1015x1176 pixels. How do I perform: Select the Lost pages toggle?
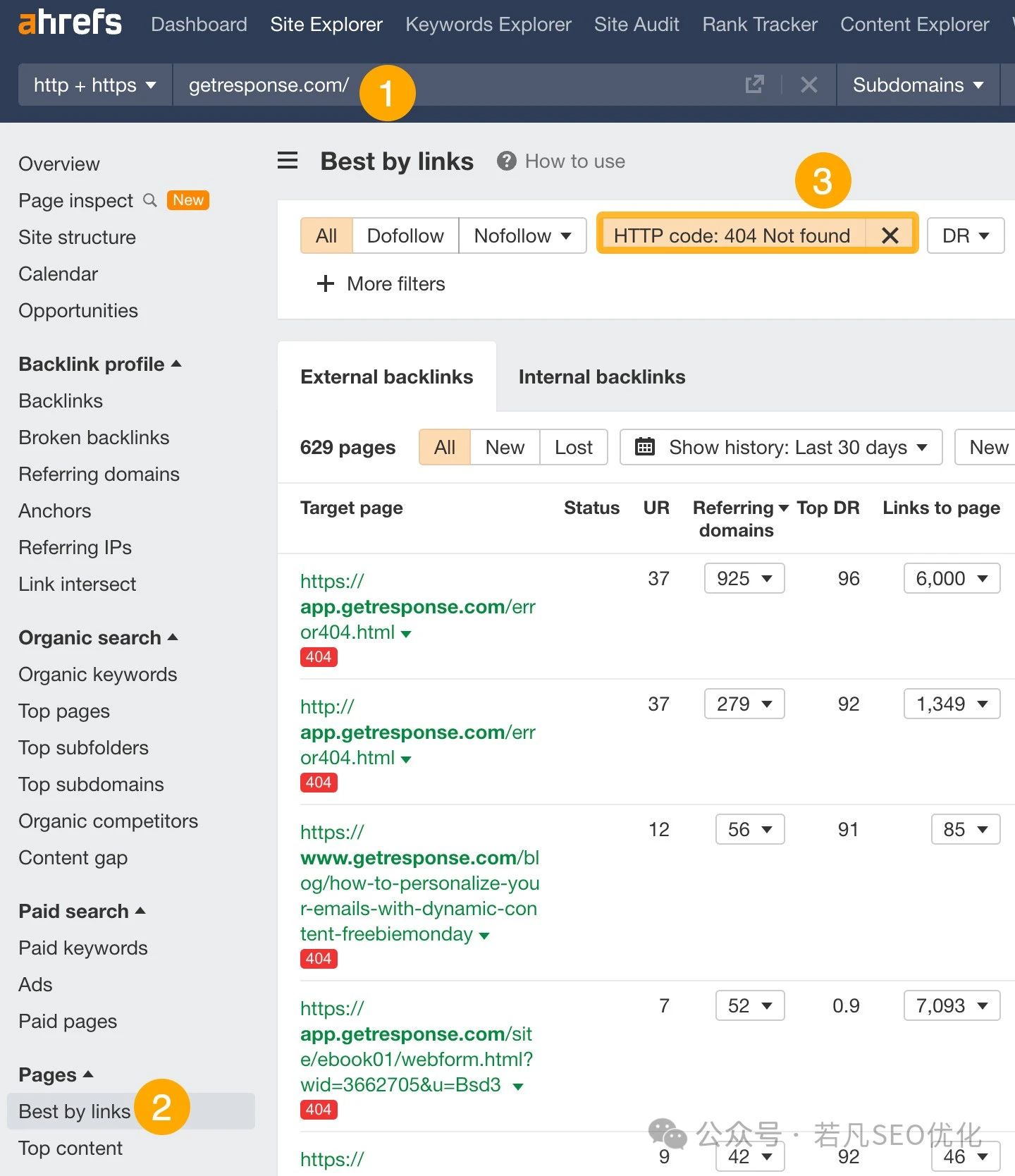pyautogui.click(x=574, y=447)
